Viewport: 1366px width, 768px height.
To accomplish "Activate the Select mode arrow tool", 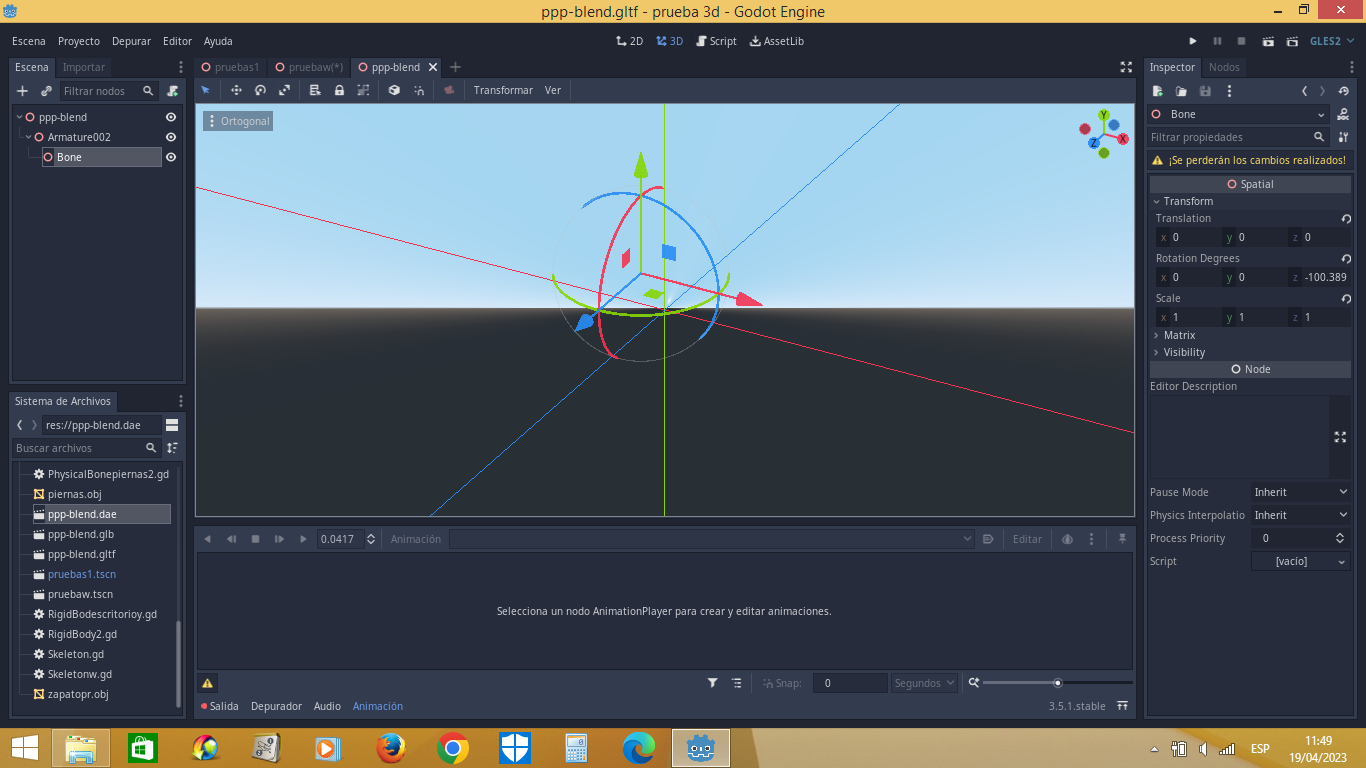I will click(x=206, y=90).
